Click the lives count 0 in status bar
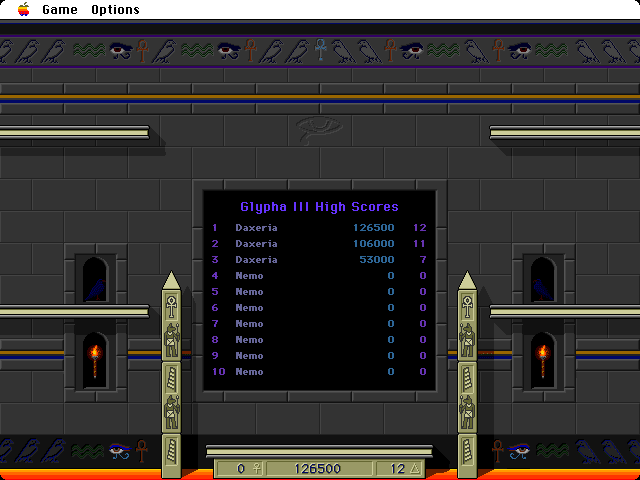The image size is (640, 480). (241, 468)
